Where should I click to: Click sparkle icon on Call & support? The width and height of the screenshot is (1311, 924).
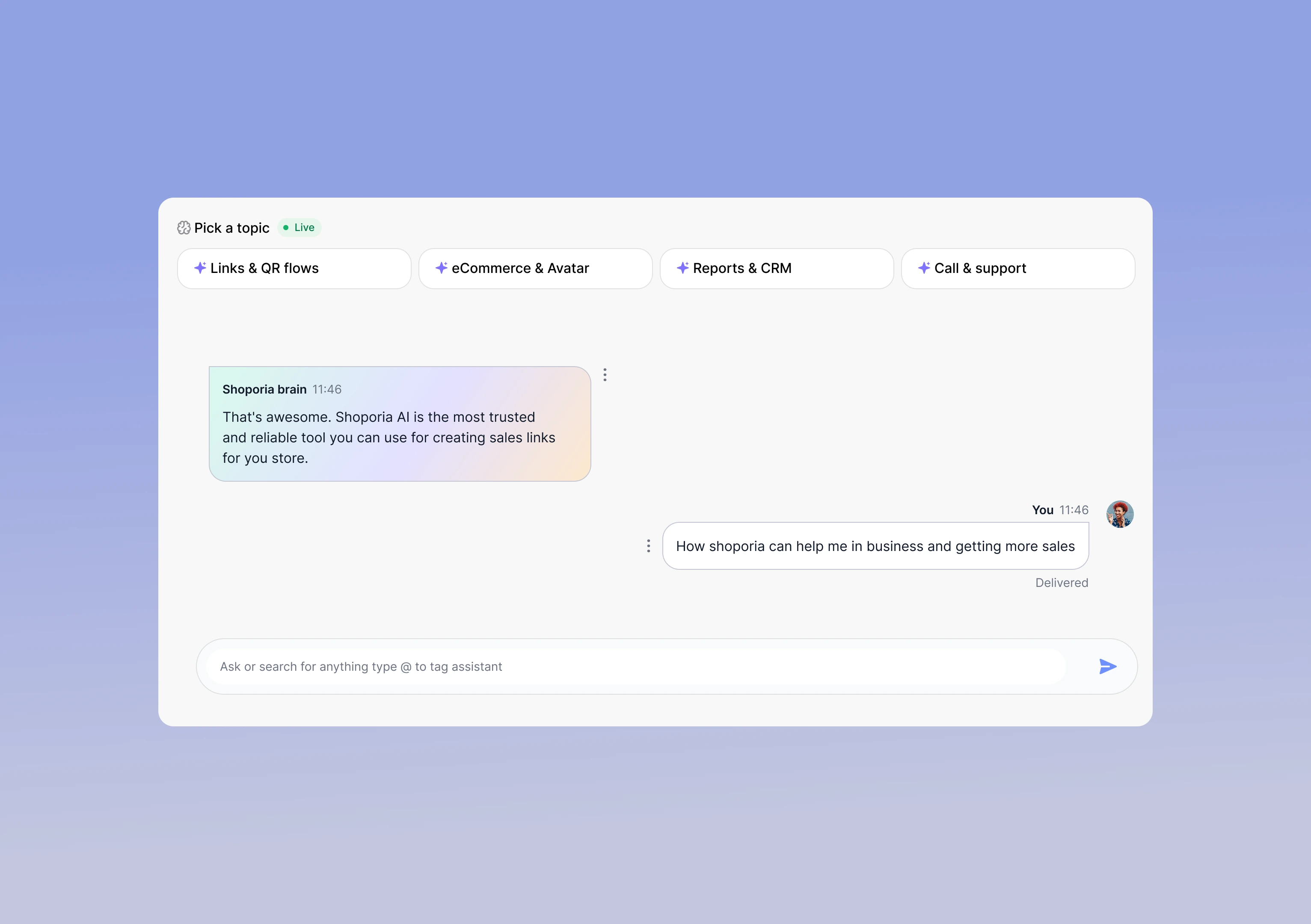(924, 268)
